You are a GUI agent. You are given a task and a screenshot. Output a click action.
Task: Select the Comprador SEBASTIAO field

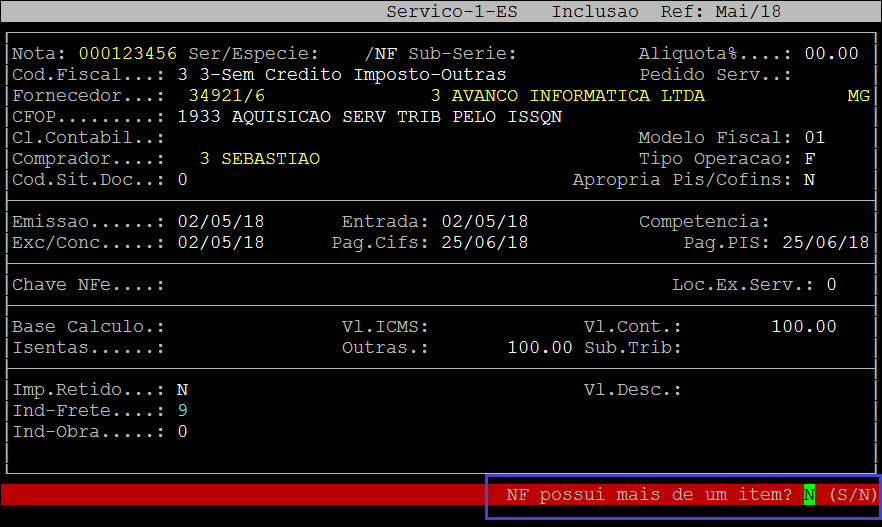[259, 159]
